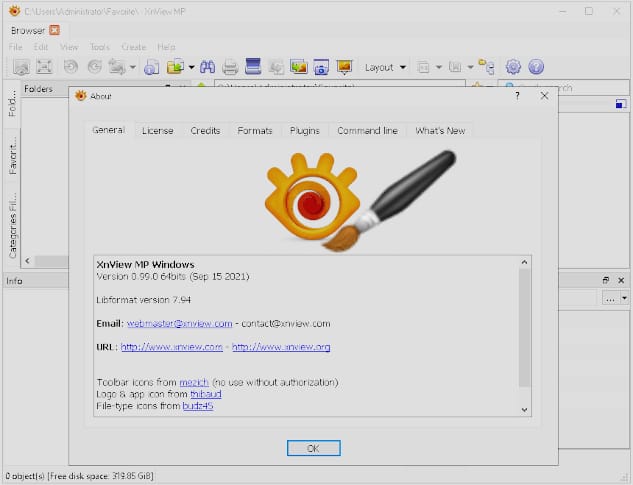This screenshot has height=485, width=633.
Task: Open Settings via the gear icon
Action: [513, 67]
